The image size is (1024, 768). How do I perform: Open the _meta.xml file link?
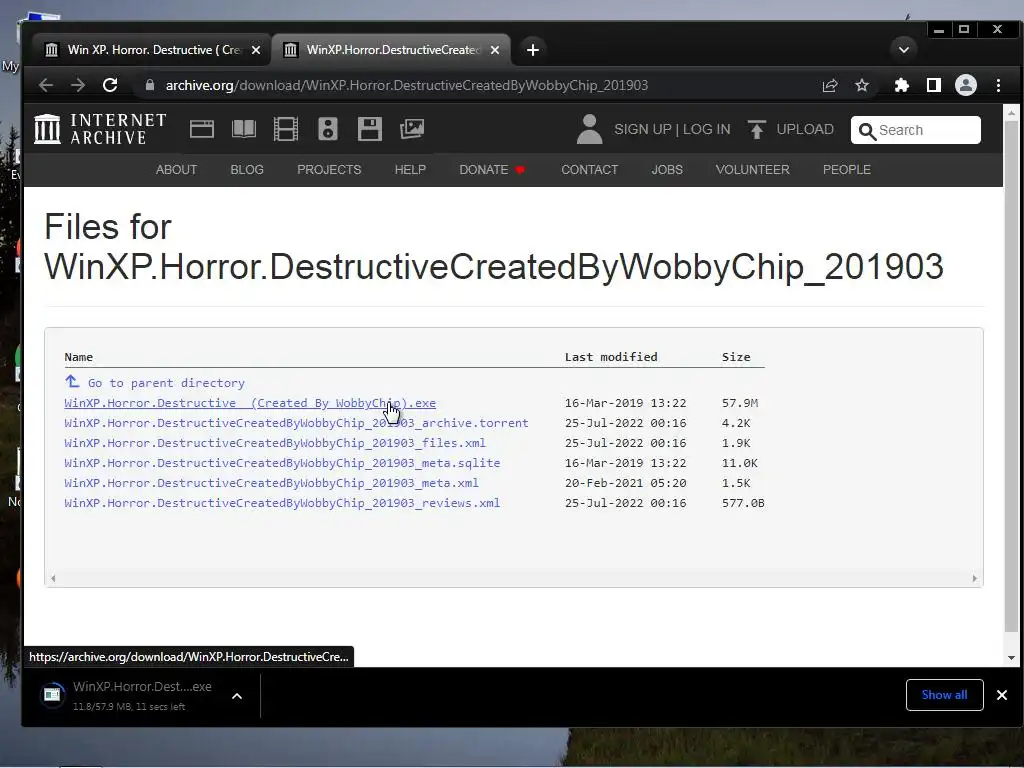pyautogui.click(x=272, y=483)
